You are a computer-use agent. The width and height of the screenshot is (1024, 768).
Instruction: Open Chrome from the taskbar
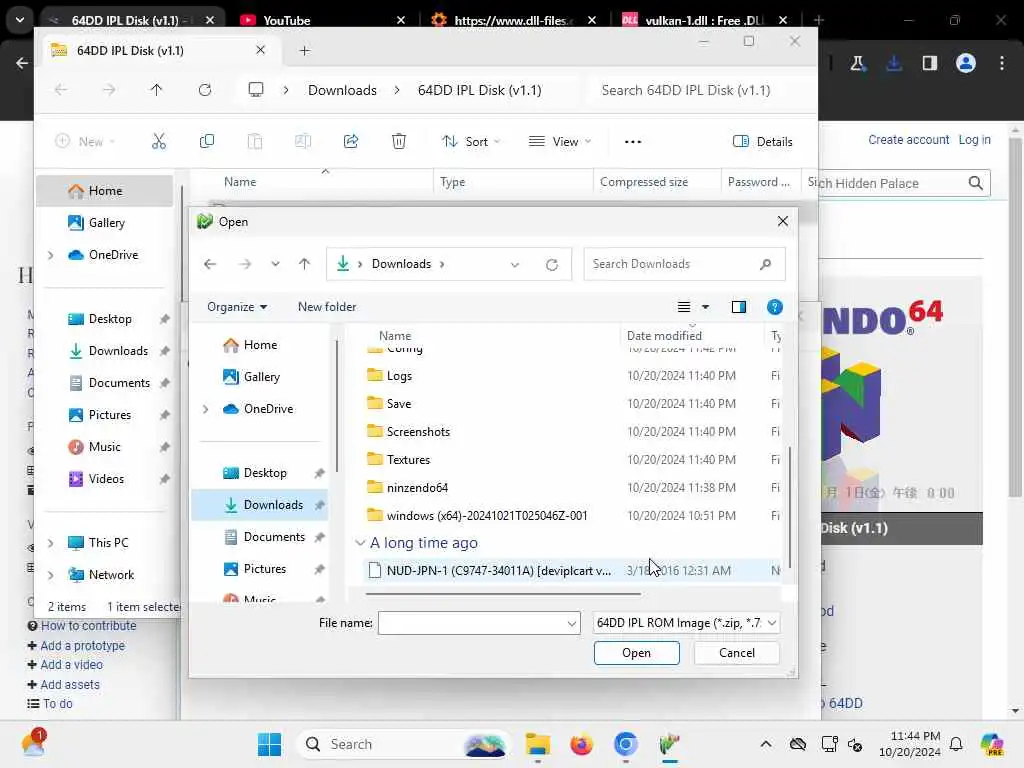[626, 744]
